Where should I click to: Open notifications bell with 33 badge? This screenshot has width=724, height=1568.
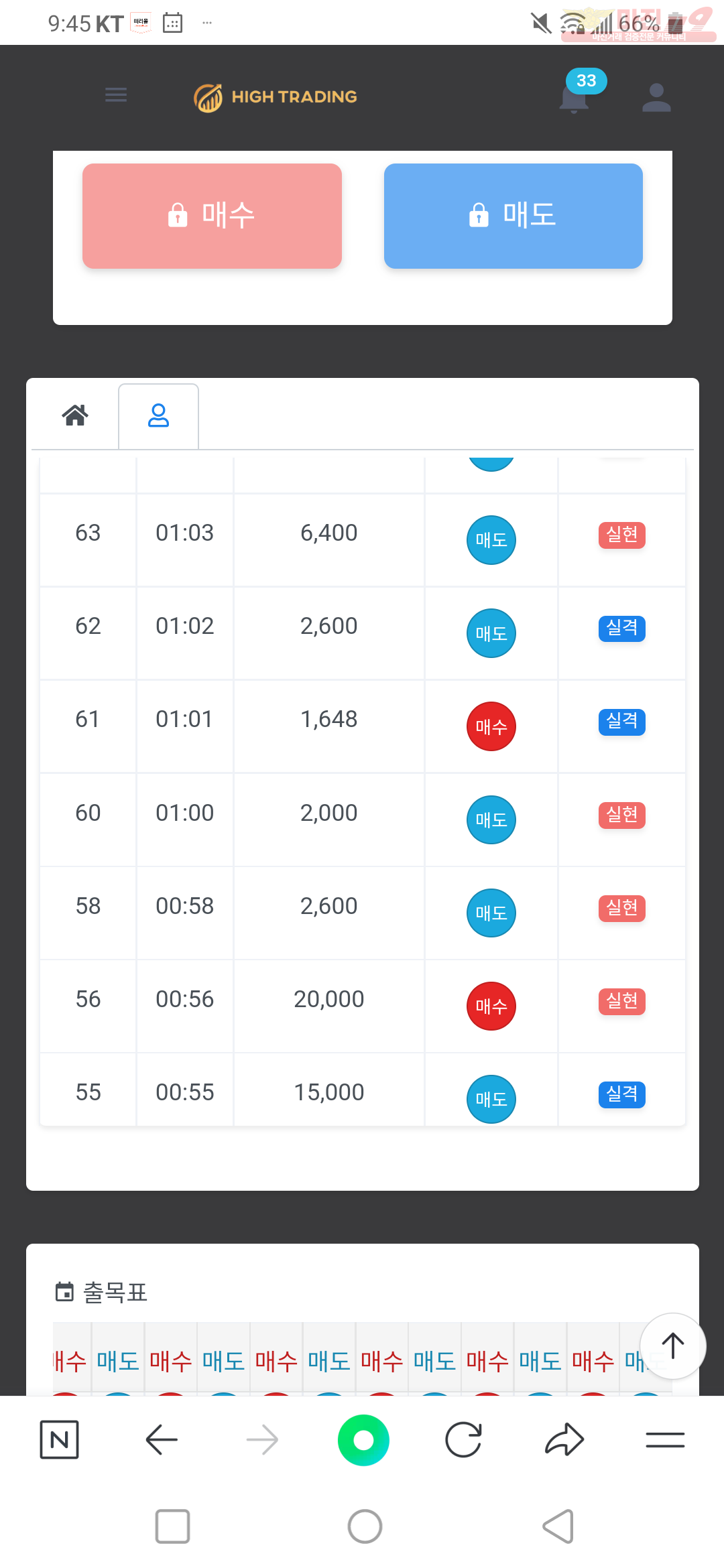point(575,97)
